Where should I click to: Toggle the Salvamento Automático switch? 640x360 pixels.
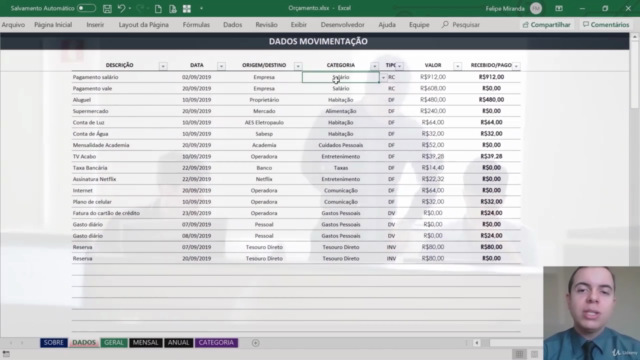point(86,8)
